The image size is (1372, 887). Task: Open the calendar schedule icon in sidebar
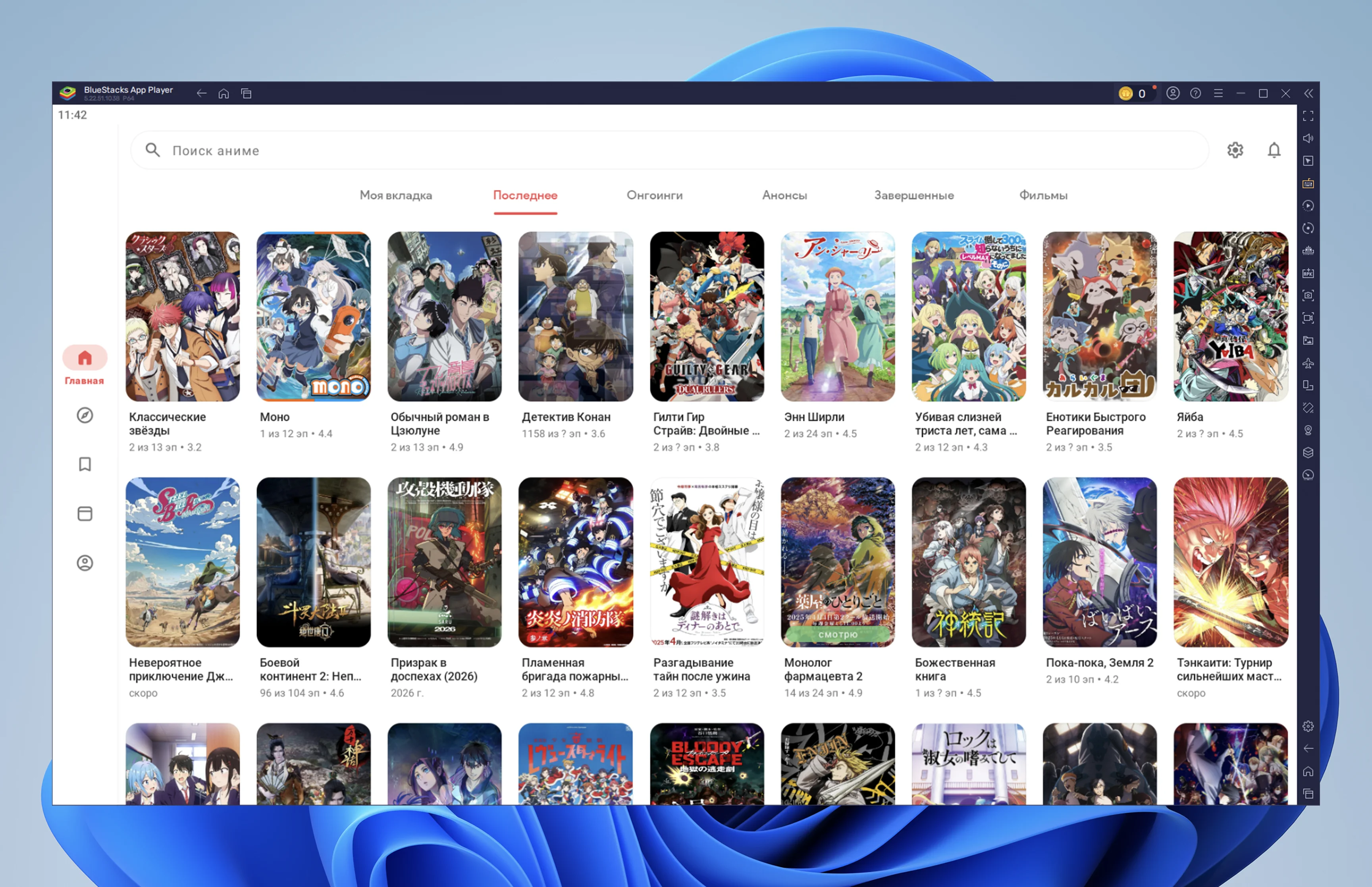coord(85,514)
